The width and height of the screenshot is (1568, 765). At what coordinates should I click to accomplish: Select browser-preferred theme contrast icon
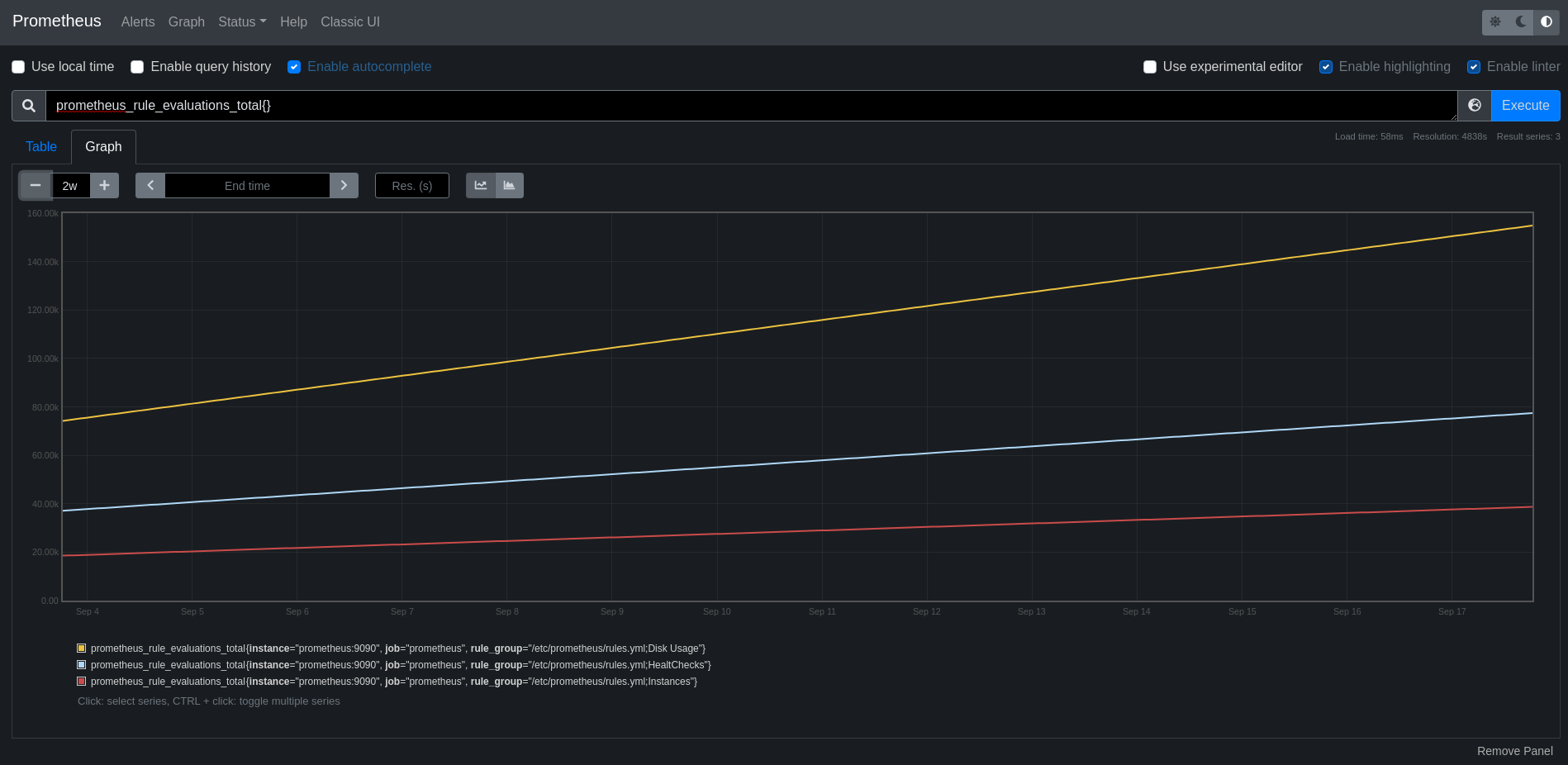pos(1547,22)
